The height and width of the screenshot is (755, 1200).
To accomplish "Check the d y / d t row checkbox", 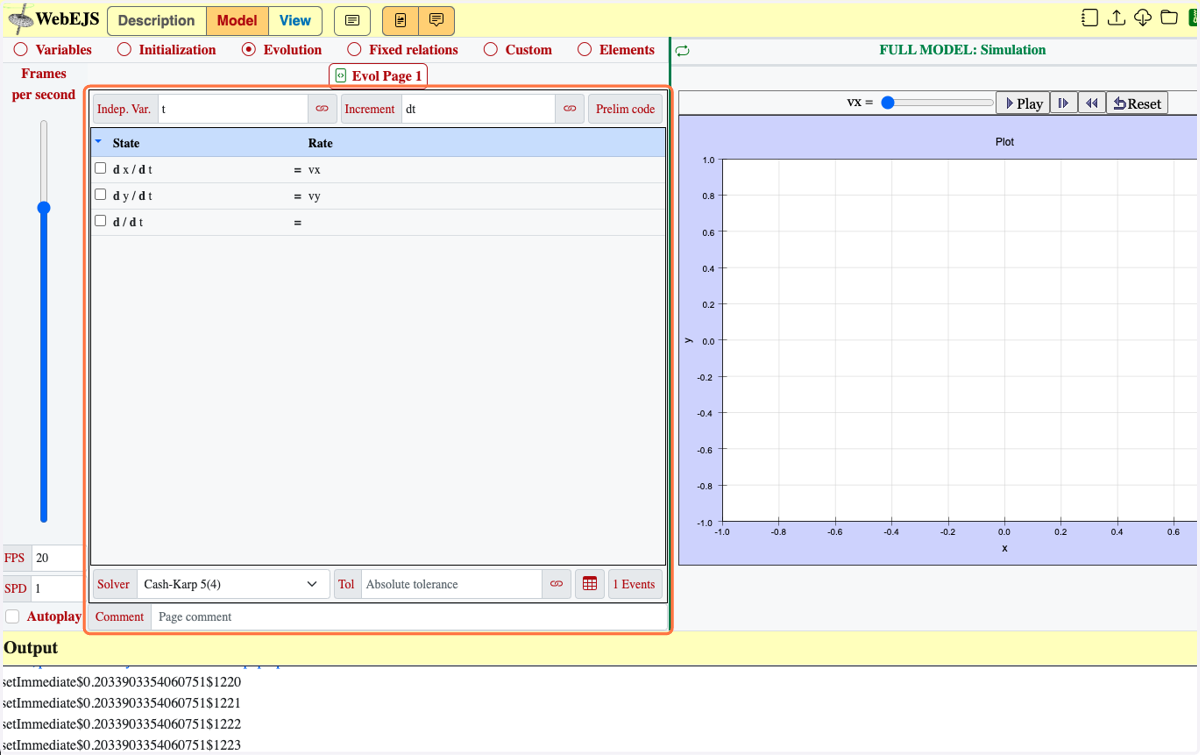I will click(x=100, y=194).
